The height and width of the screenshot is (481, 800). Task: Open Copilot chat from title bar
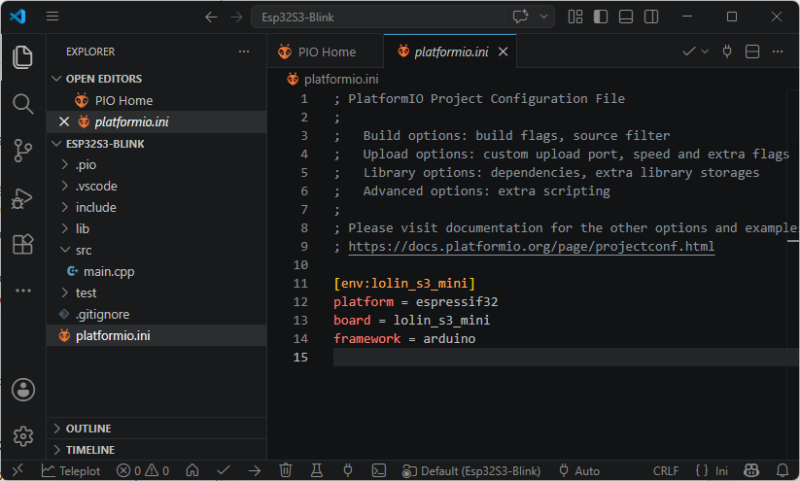pos(520,17)
